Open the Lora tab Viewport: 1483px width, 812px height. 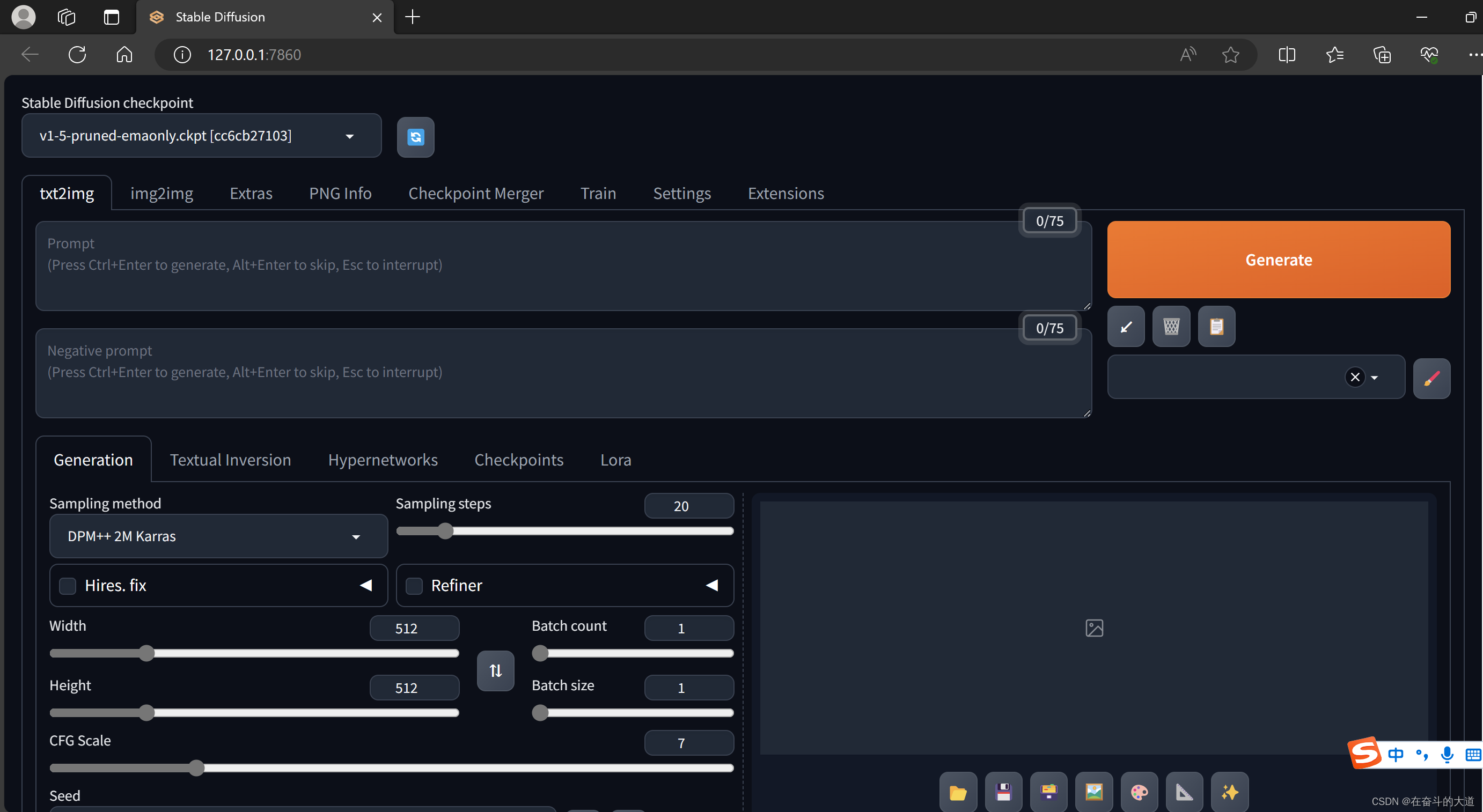pos(615,460)
